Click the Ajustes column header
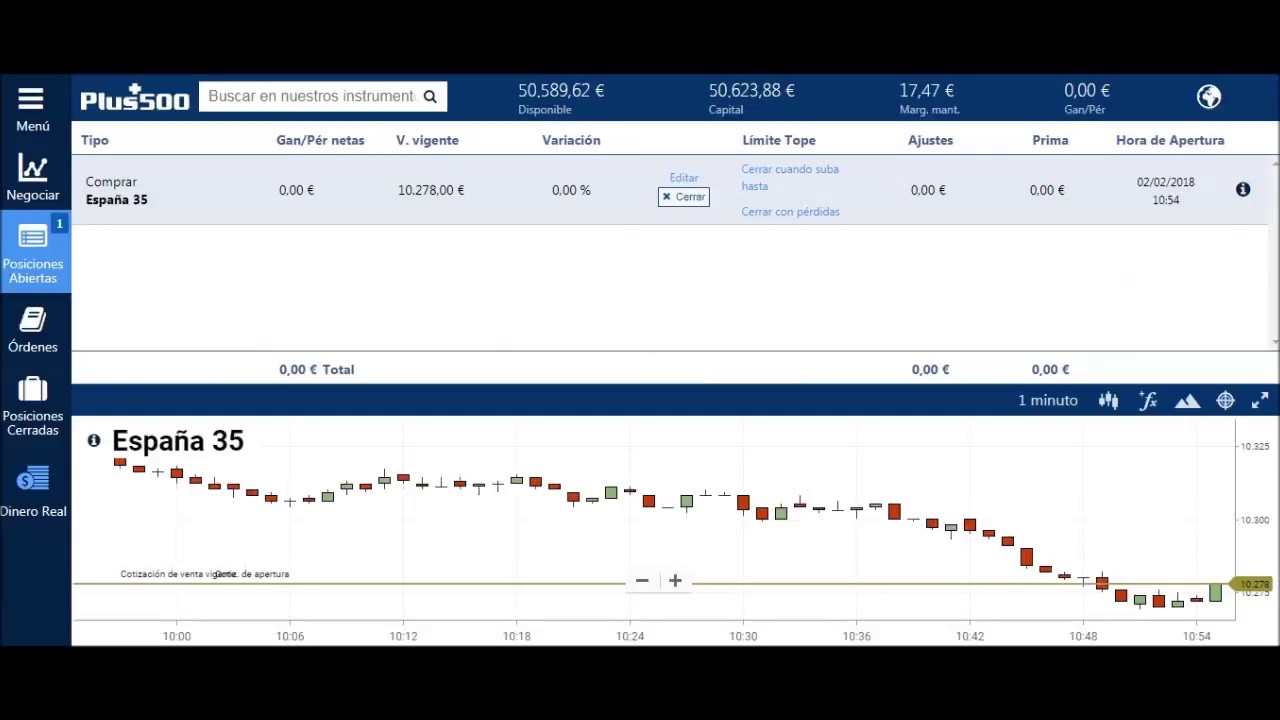The image size is (1280, 720). click(930, 140)
